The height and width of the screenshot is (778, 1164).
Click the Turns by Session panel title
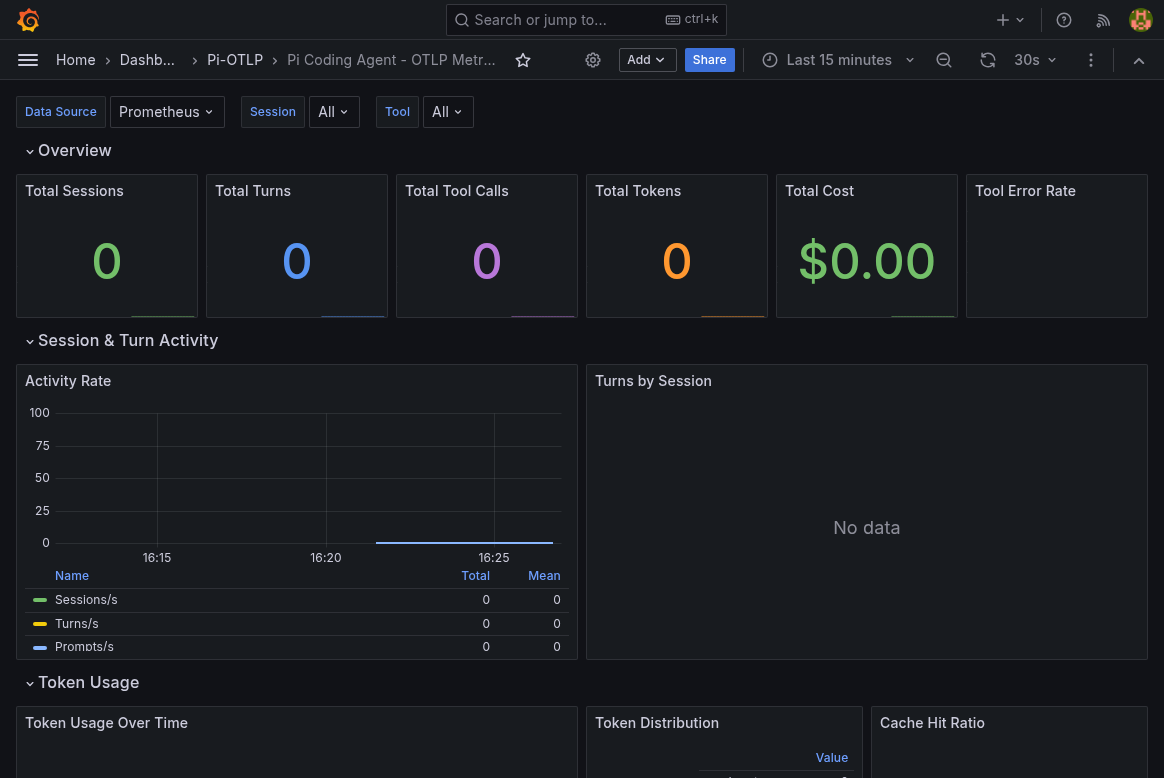coord(653,381)
